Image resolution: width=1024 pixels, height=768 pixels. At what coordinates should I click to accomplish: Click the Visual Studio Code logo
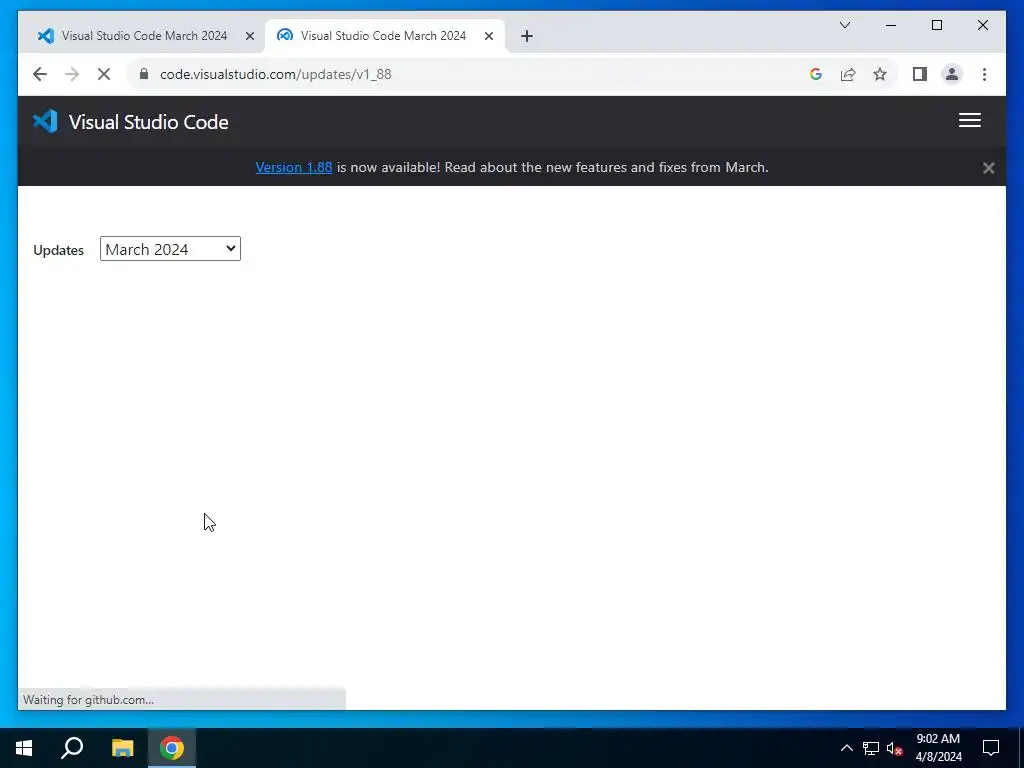[x=45, y=121]
